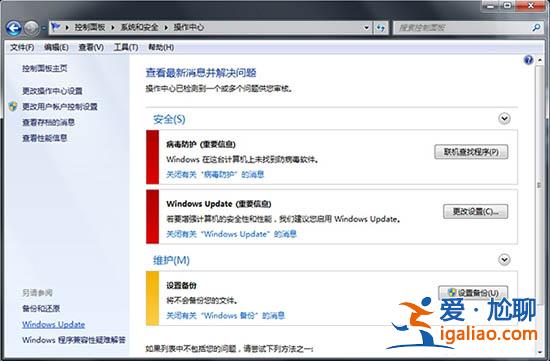Viewport: 550px width, 361px height.
Task: Click the search magnifier icon
Action: pyautogui.click(x=536, y=28)
